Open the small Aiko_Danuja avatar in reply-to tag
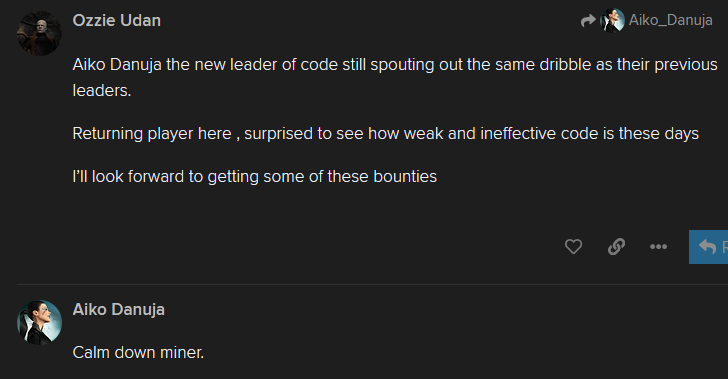 pyautogui.click(x=612, y=20)
